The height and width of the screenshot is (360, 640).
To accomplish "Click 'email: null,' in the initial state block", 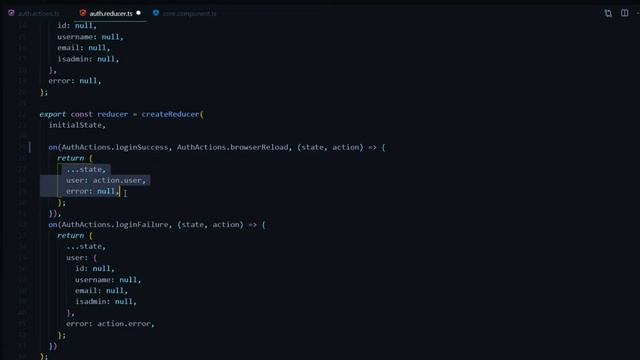I will tap(84, 48).
